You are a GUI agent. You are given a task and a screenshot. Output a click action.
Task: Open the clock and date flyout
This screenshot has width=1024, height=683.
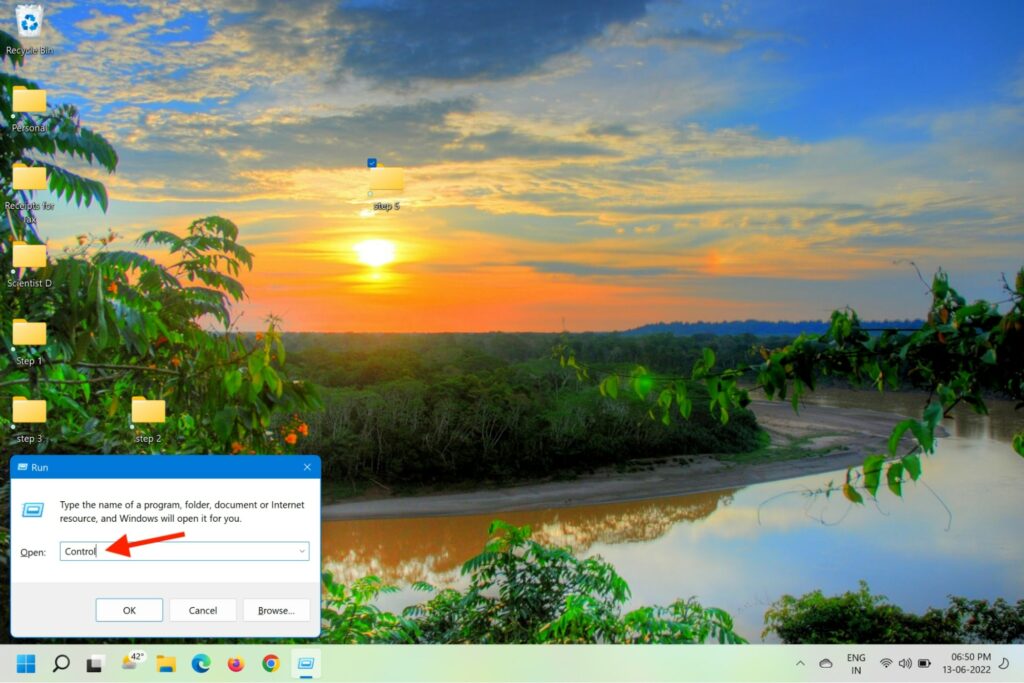pos(969,663)
